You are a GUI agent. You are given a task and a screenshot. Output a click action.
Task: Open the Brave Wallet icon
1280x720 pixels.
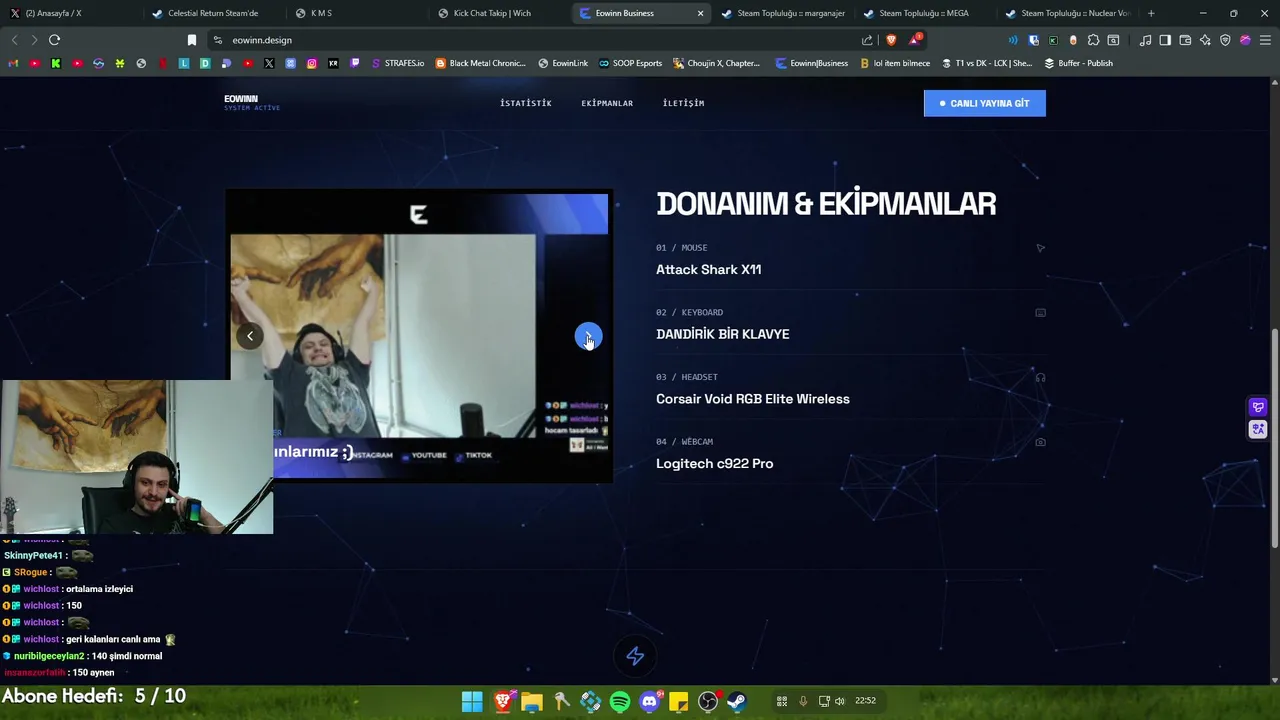click(x=1185, y=40)
